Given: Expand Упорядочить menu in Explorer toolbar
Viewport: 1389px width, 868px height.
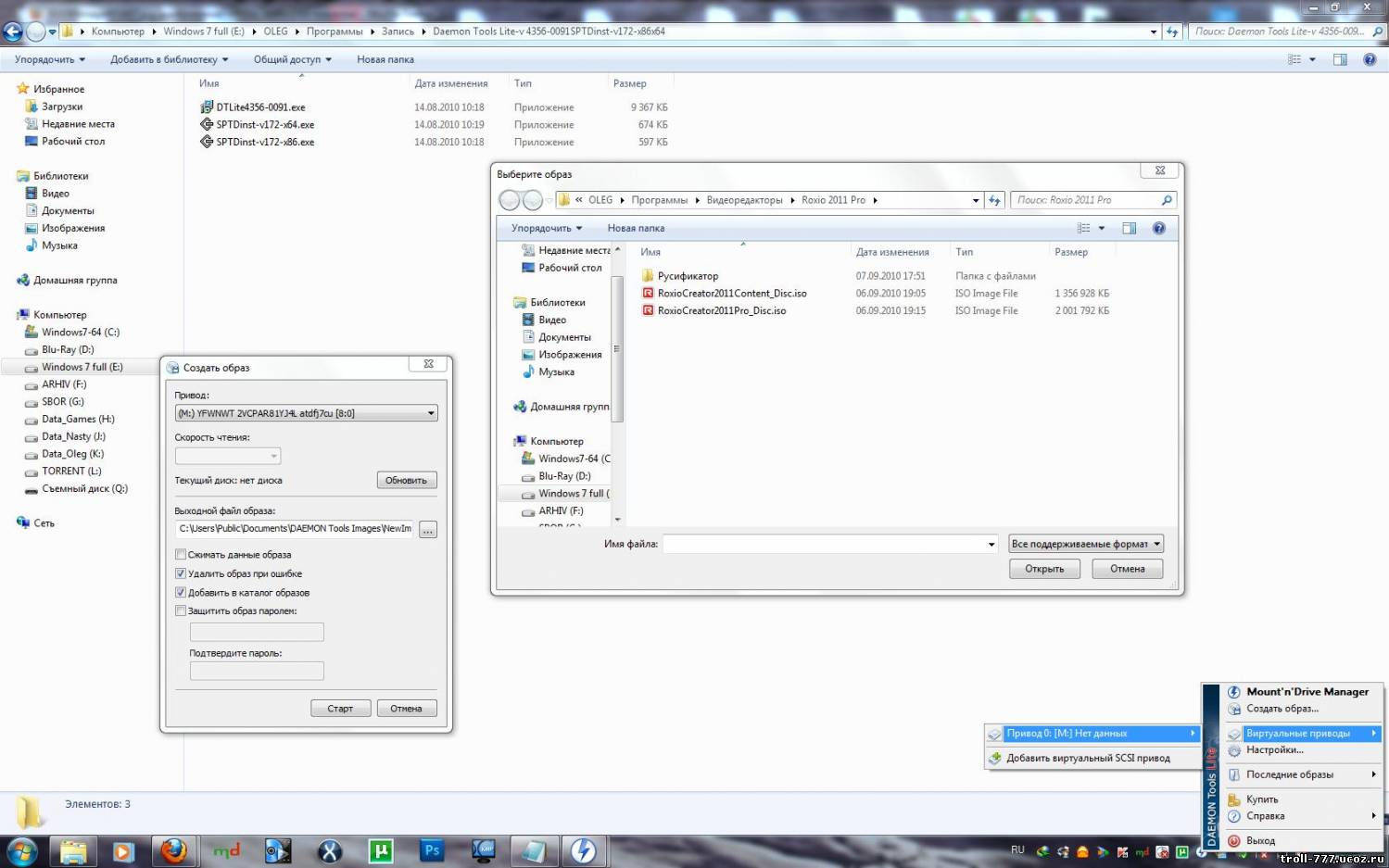Looking at the screenshot, I should (50, 59).
